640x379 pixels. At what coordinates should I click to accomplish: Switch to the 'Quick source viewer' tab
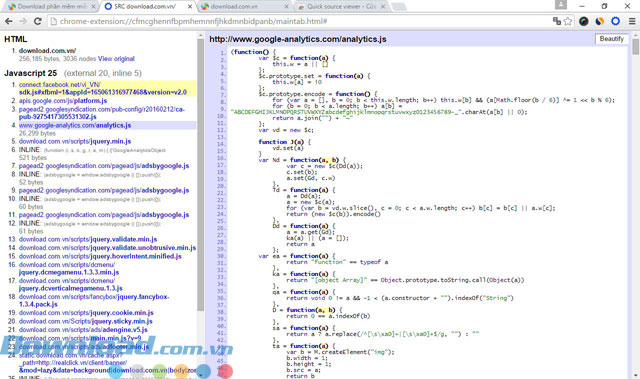(341, 7)
